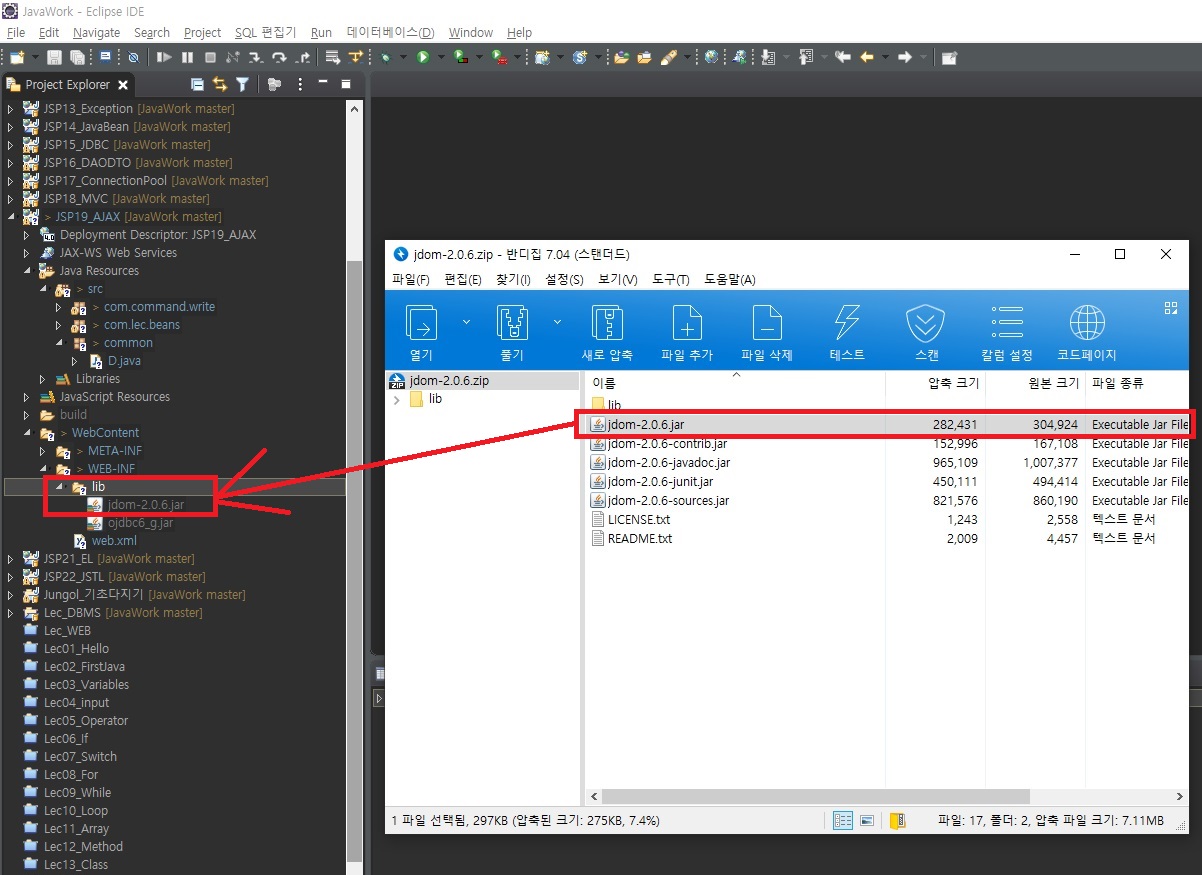Viewport: 1202px width, 875px height.
Task: Click the Open Web Browser globe icon
Action: click(x=711, y=58)
